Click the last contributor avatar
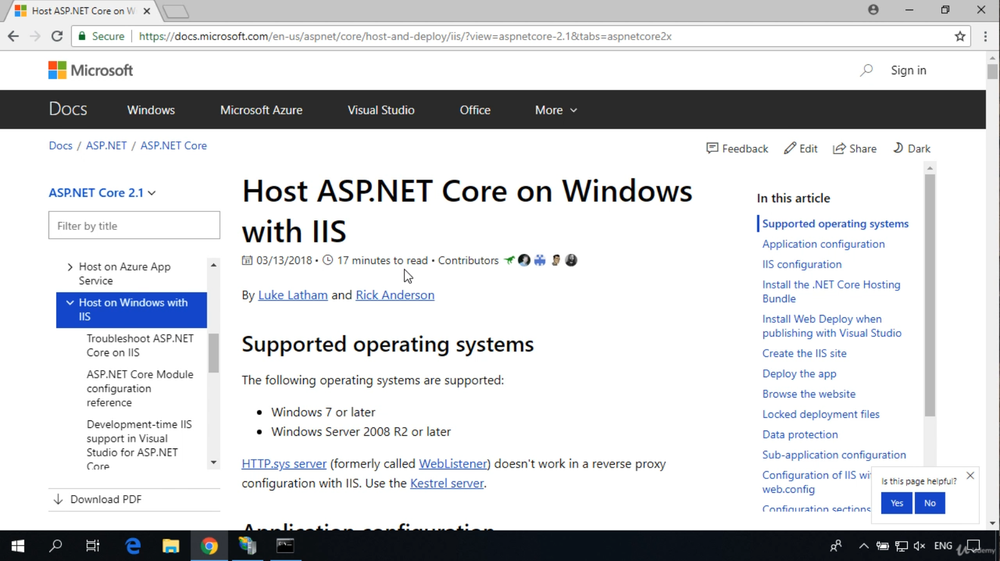1000x561 pixels. click(571, 260)
